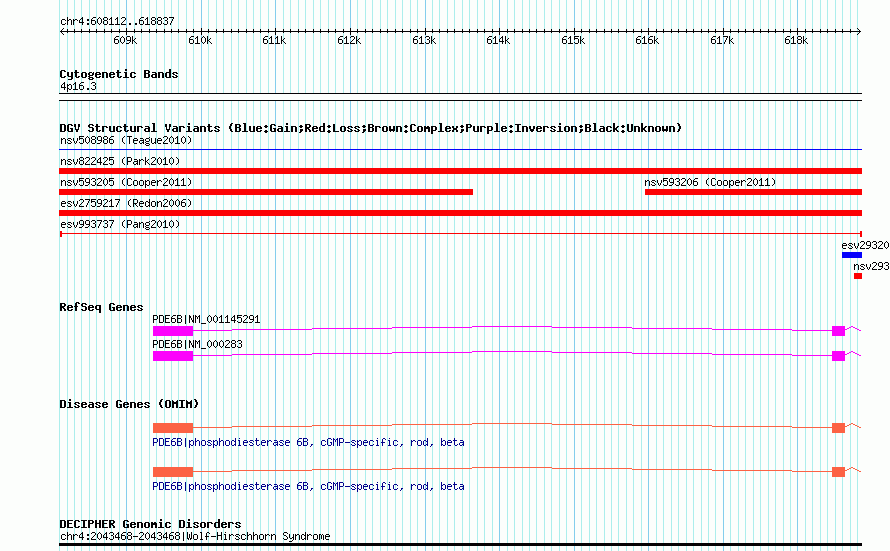Image resolution: width=890 pixels, height=551 pixels.
Task: Click the second orange OMIM PDE6B large exon
Action: point(173,472)
